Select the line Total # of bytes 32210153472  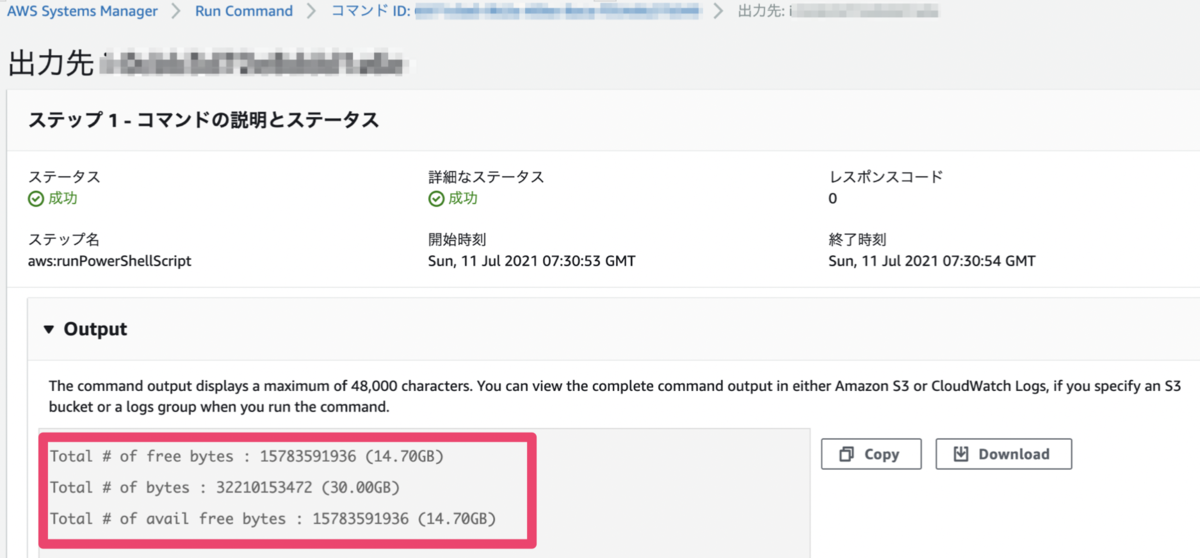(x=226, y=488)
